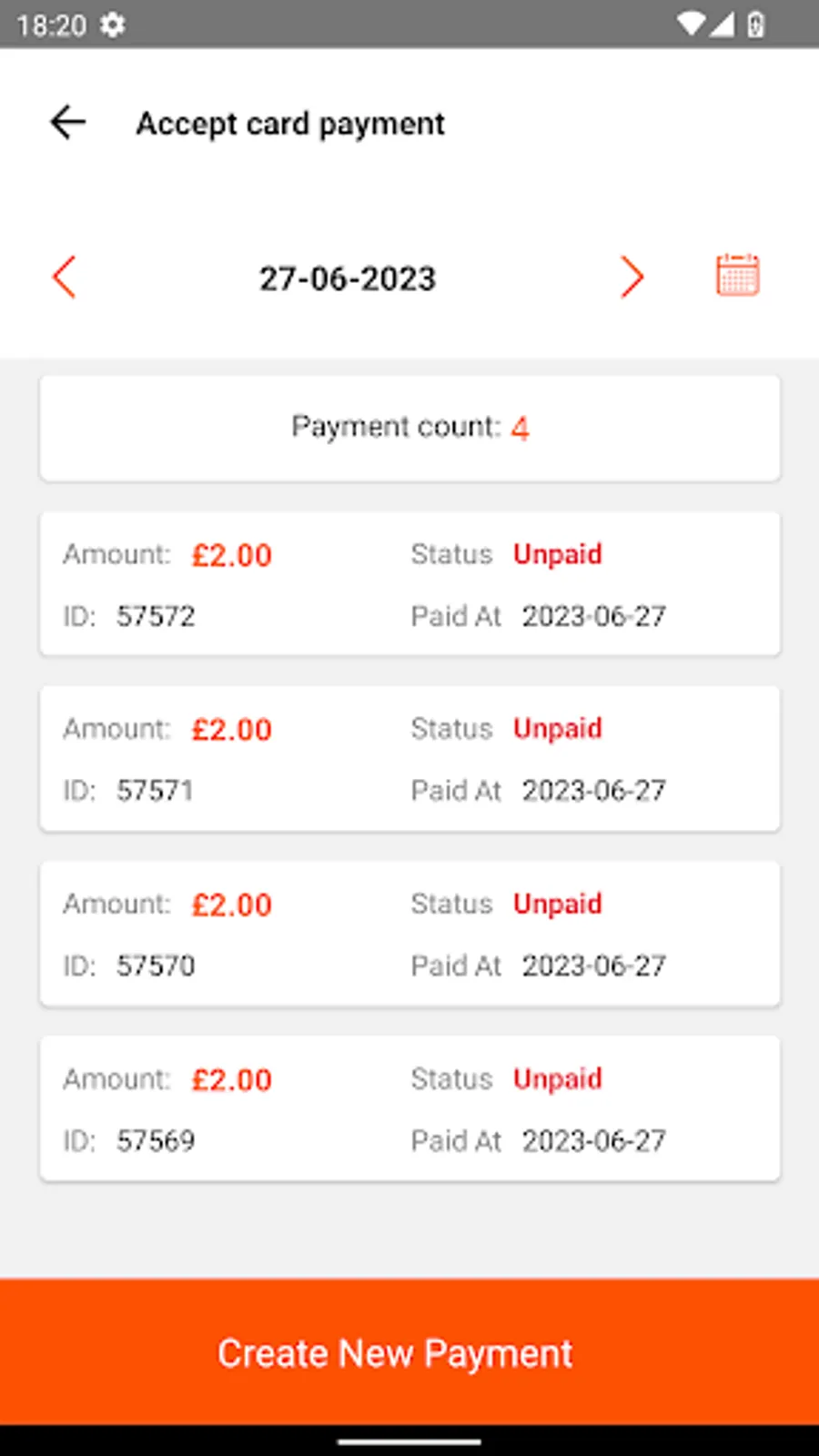Image resolution: width=819 pixels, height=1456 pixels.
Task: Tap the Payment count summary card
Action: click(x=409, y=428)
